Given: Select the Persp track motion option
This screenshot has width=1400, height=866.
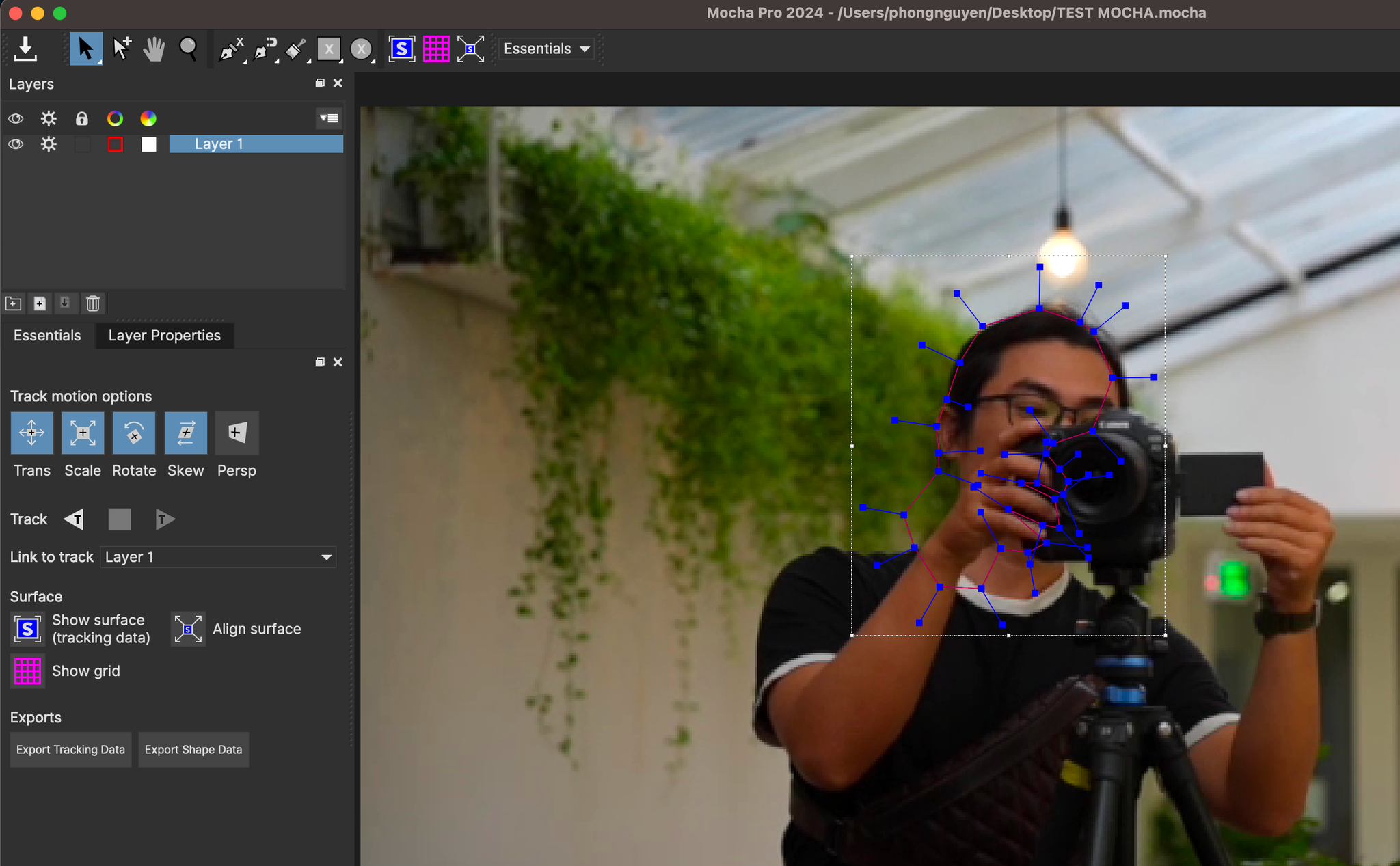Looking at the screenshot, I should click(236, 433).
